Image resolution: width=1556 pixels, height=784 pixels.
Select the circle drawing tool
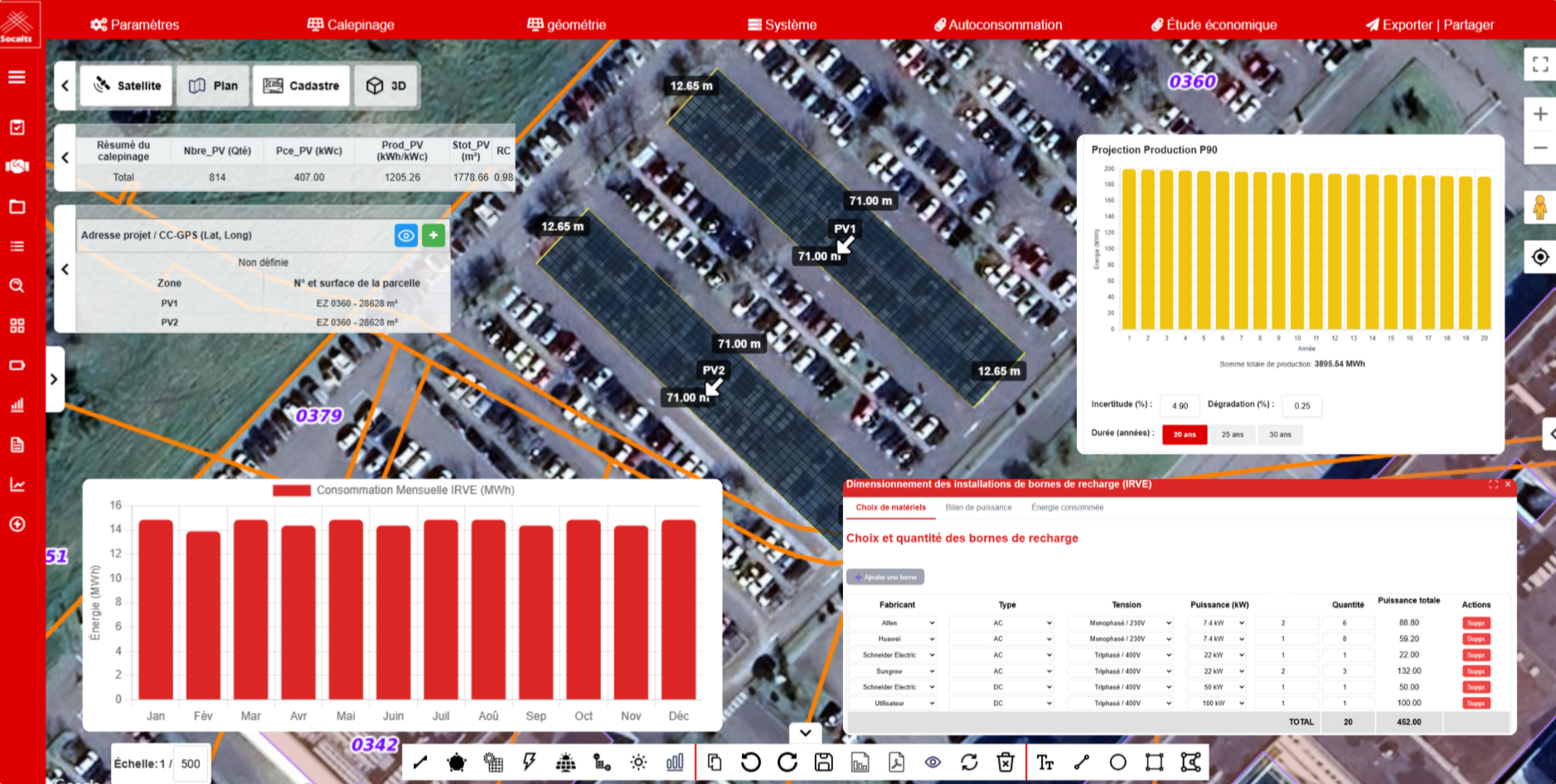pos(1118,762)
